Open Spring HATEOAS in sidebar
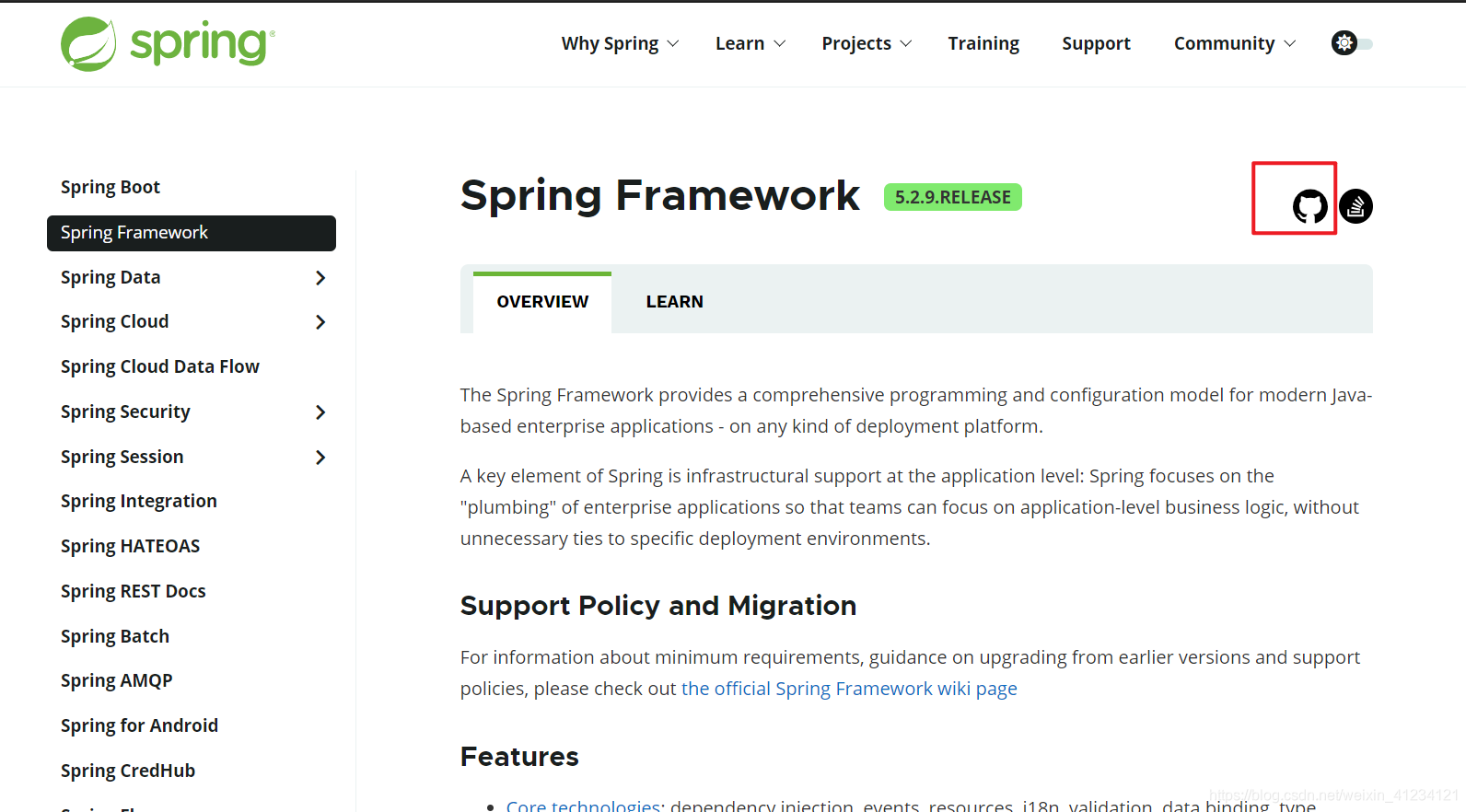The height and width of the screenshot is (812, 1466). click(x=131, y=546)
